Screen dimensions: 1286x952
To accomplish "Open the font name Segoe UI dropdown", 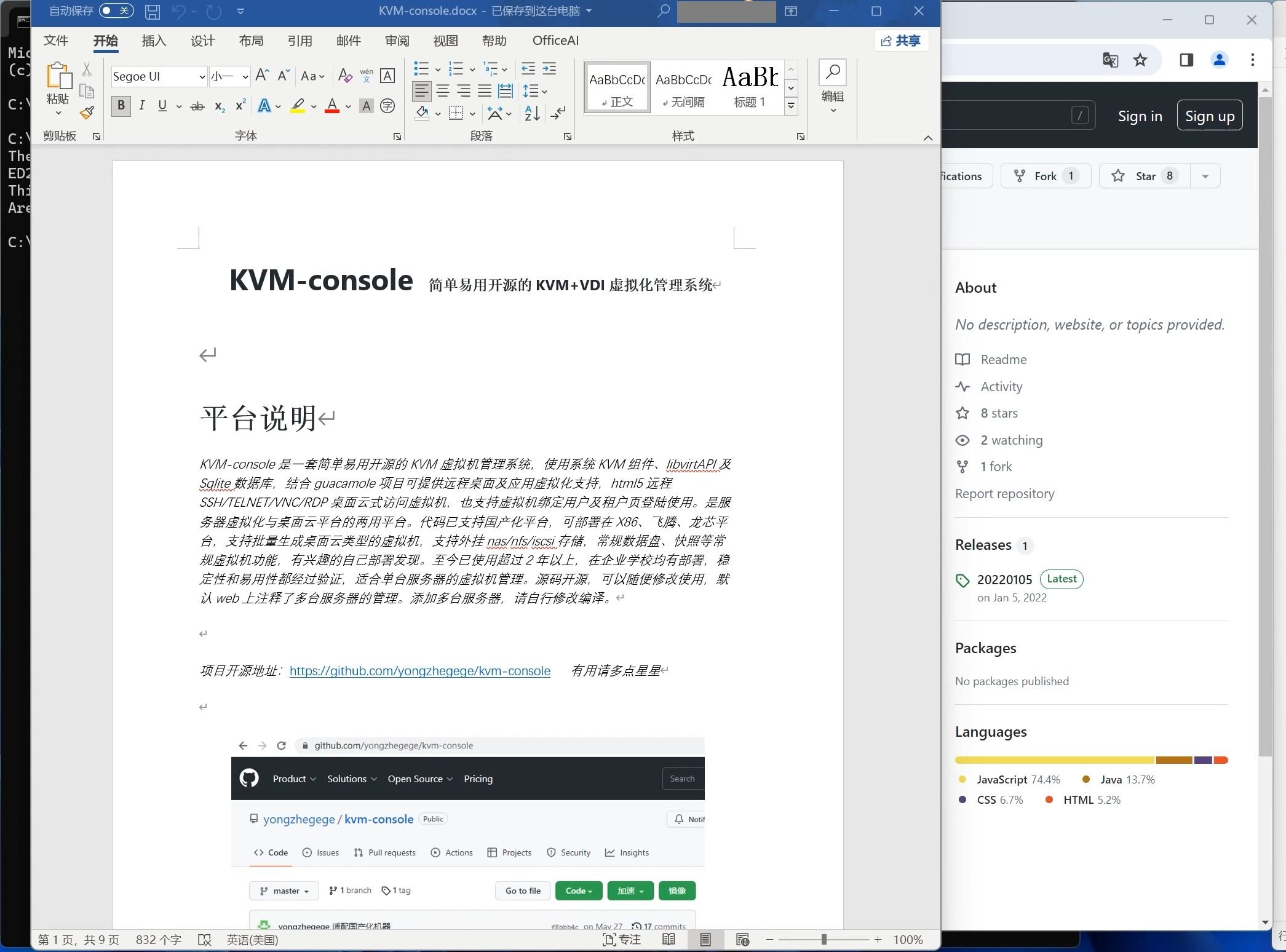I will click(202, 77).
